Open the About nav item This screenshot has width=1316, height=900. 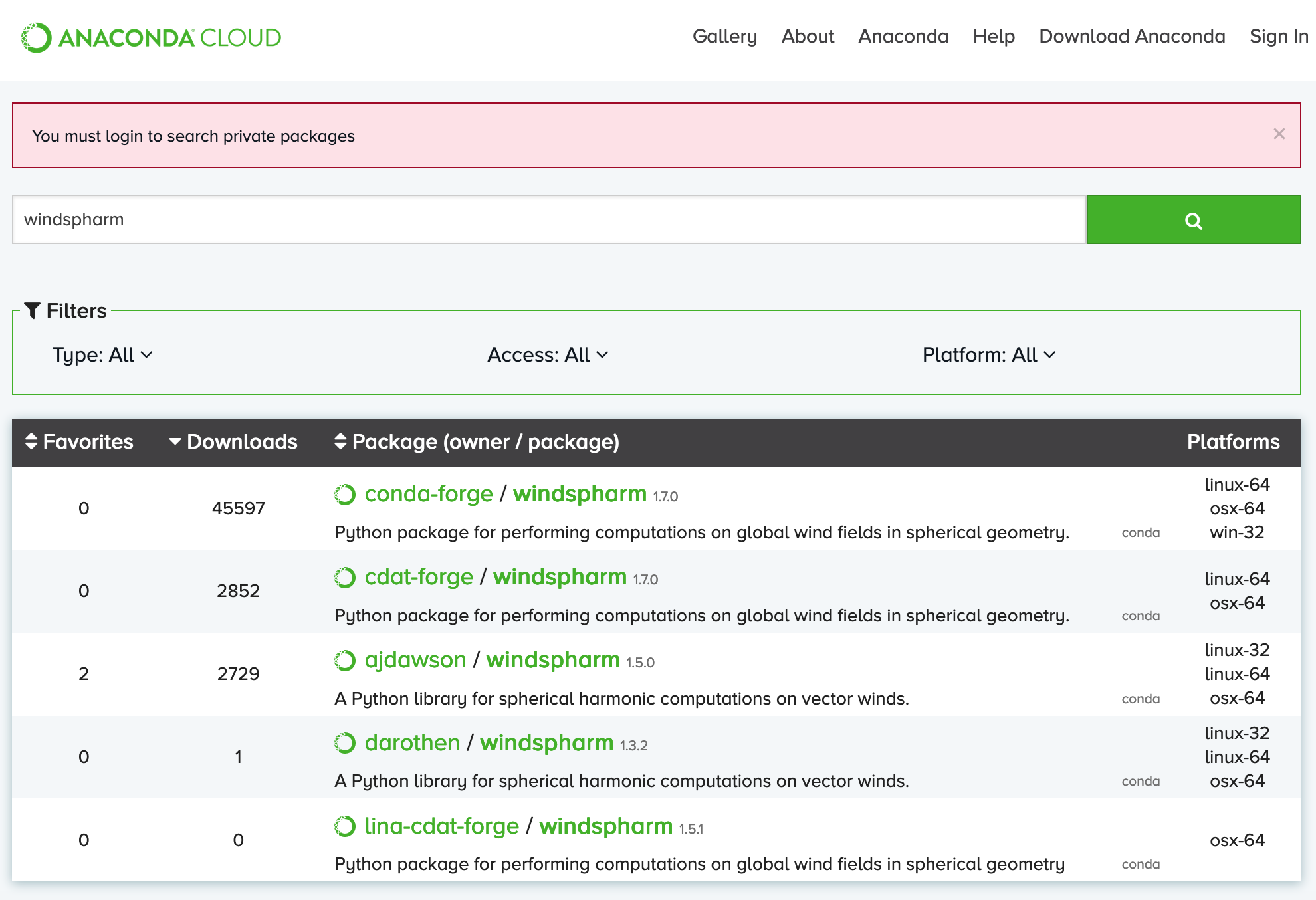pyautogui.click(x=808, y=37)
